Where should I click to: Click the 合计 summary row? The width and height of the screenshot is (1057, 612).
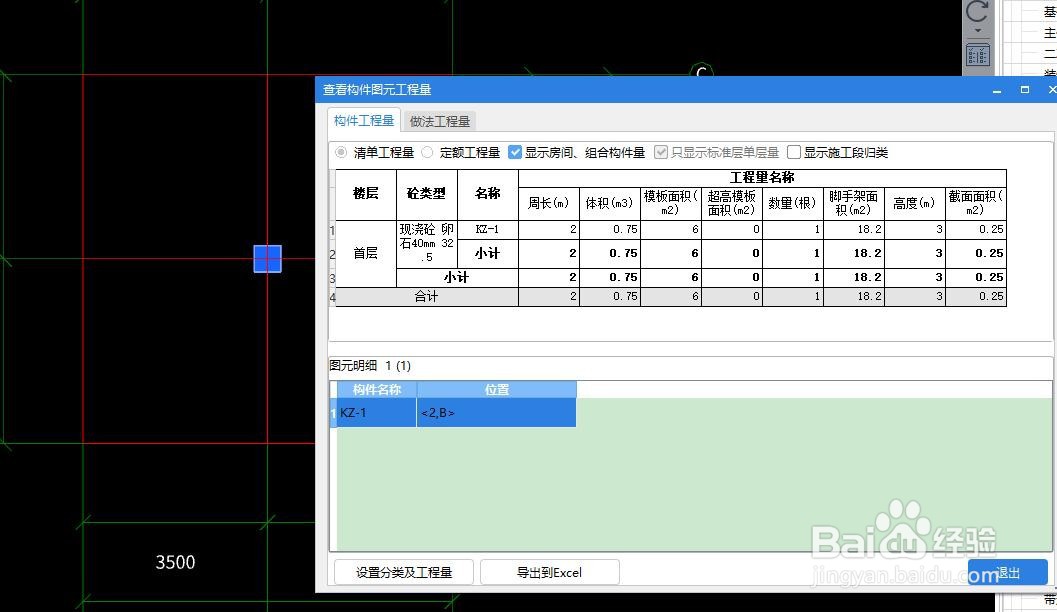point(424,296)
